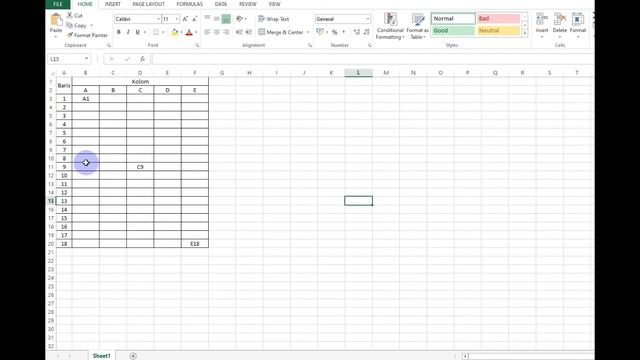The width and height of the screenshot is (640, 360).
Task: Switch to the REVIEW tab
Action: (248, 4)
